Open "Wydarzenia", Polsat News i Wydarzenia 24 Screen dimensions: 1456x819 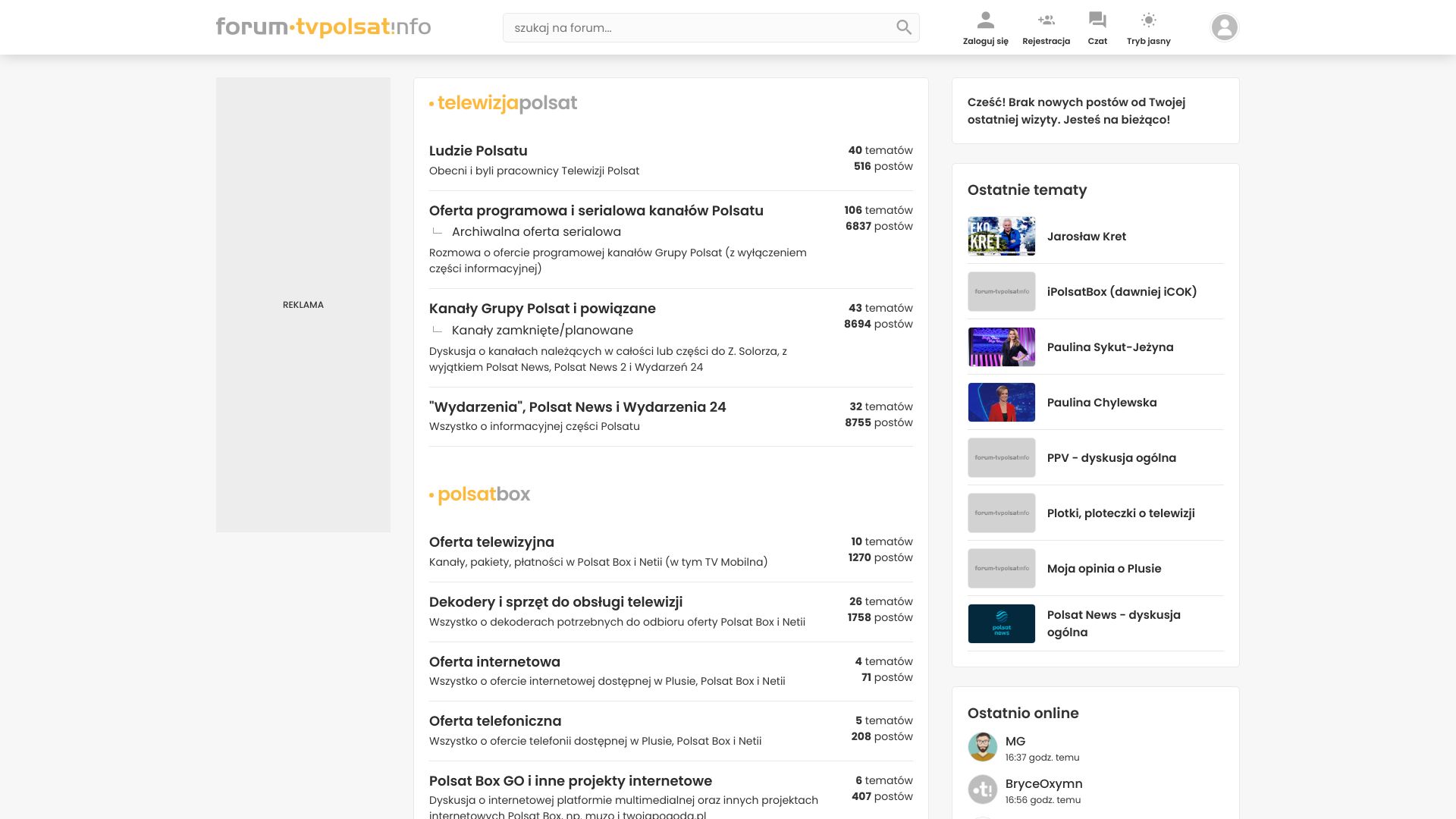(577, 407)
